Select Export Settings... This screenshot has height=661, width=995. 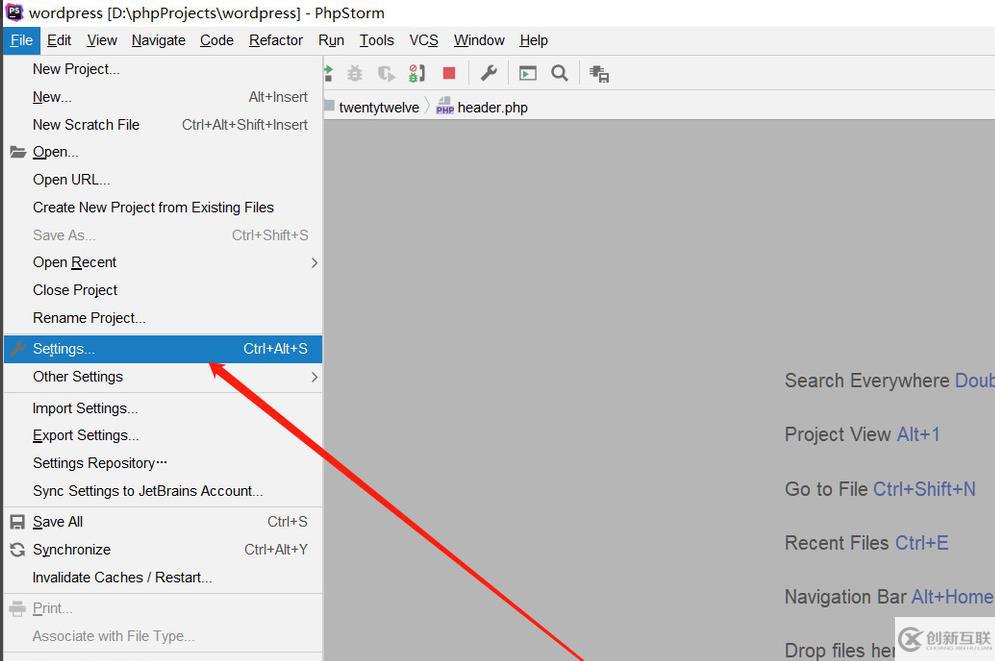[163, 436]
